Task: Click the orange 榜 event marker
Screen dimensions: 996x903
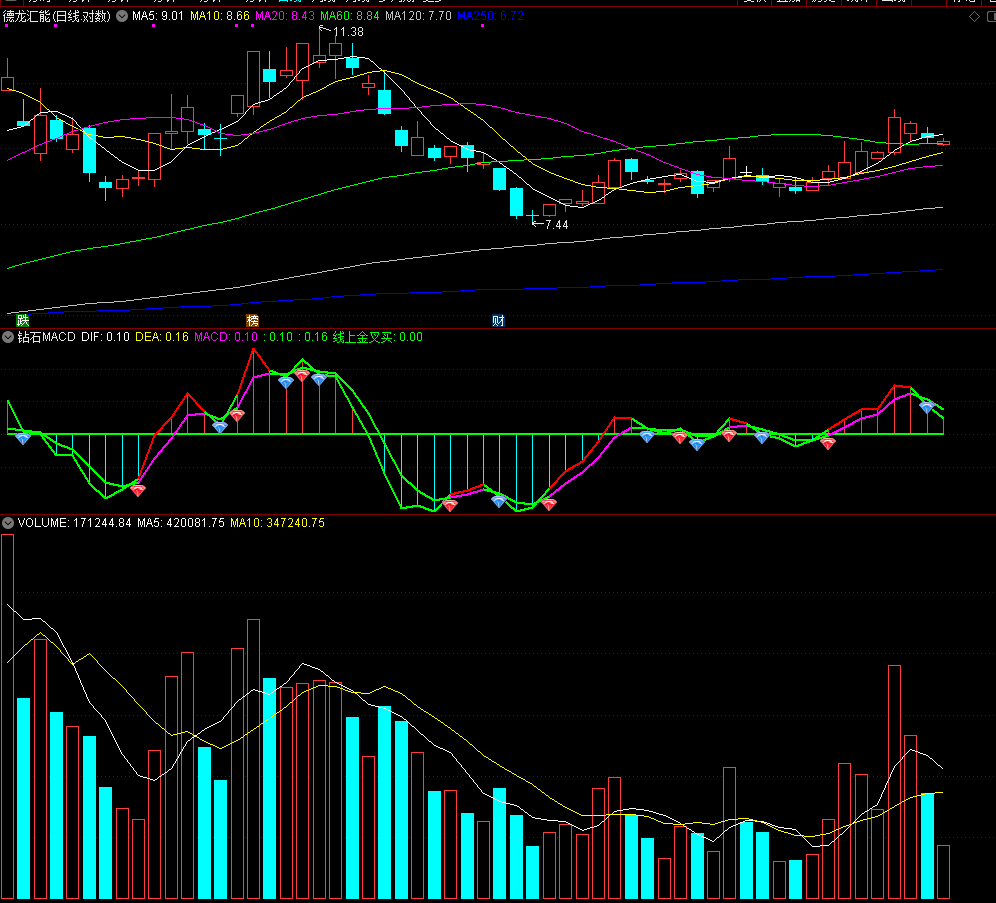Action: click(x=252, y=320)
